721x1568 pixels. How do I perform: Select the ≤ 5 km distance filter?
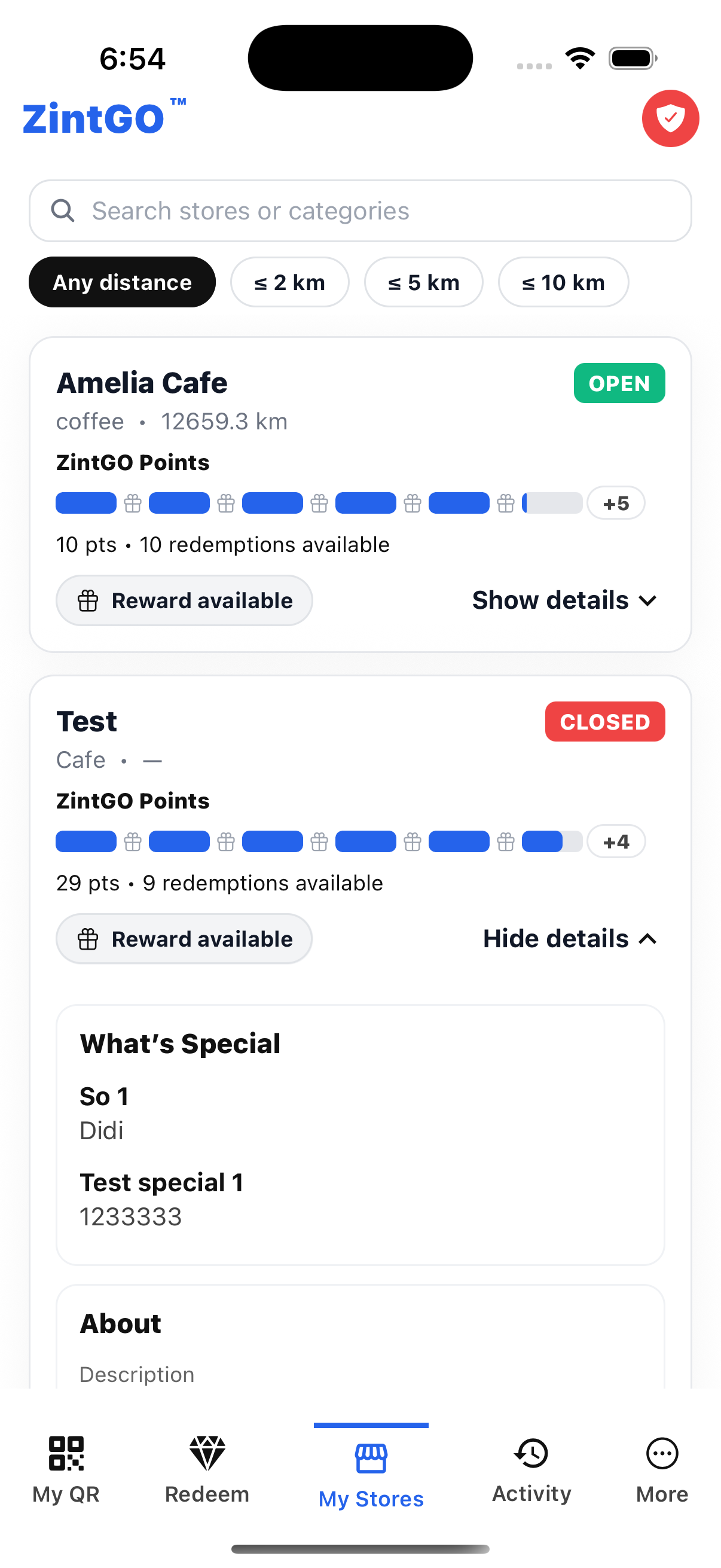[423, 282]
